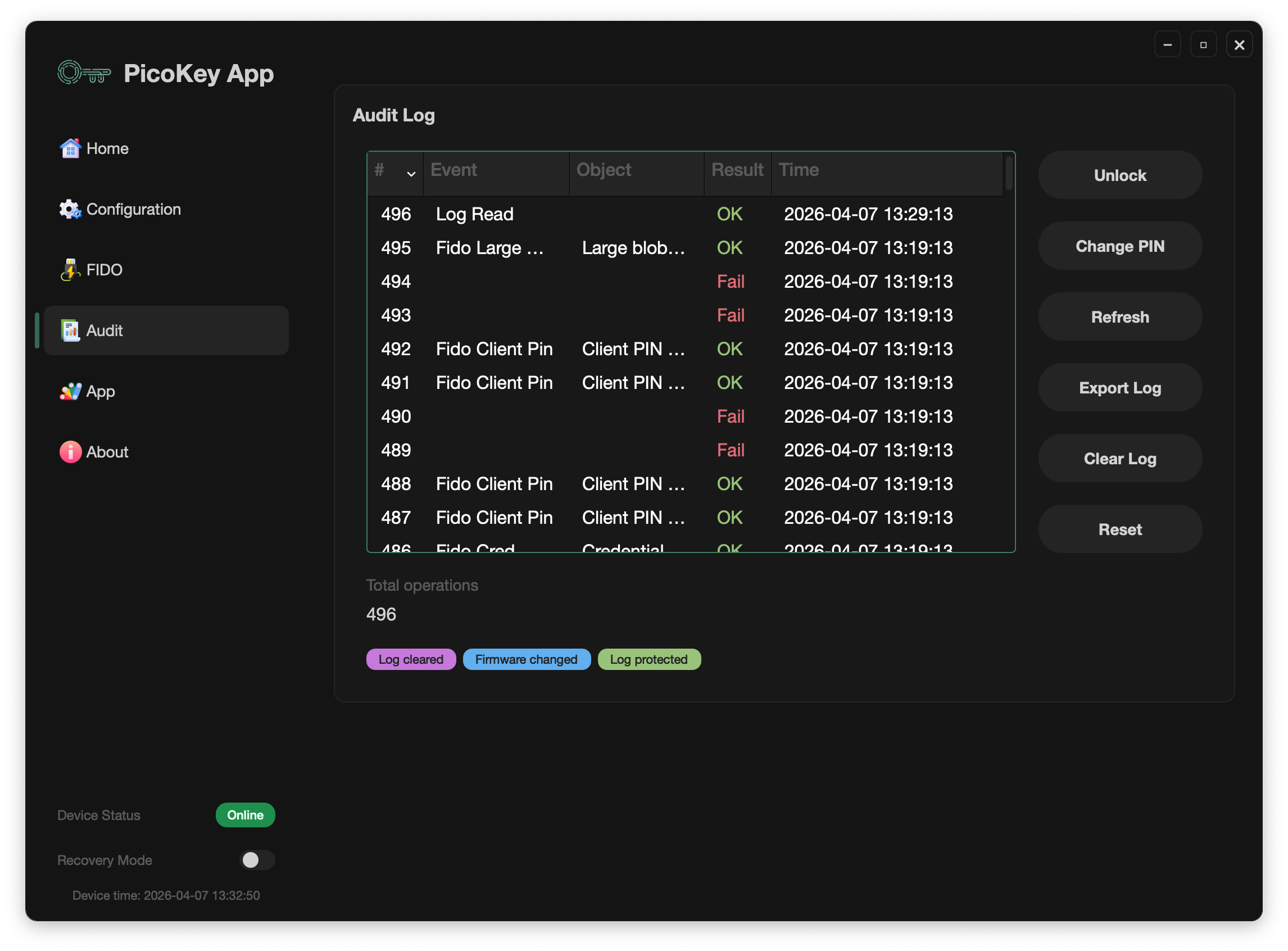Click the PicoKey key logo icon
The image size is (1288, 951).
[x=84, y=73]
